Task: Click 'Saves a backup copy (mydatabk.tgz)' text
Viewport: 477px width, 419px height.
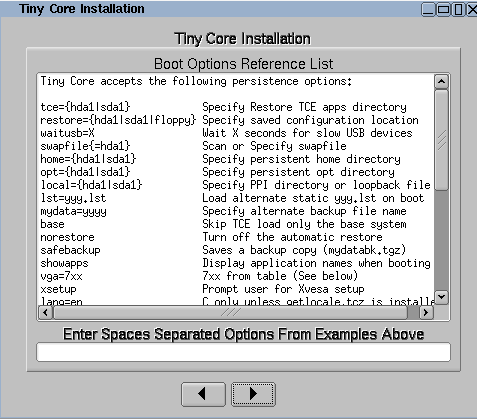Action: [x=304, y=250]
